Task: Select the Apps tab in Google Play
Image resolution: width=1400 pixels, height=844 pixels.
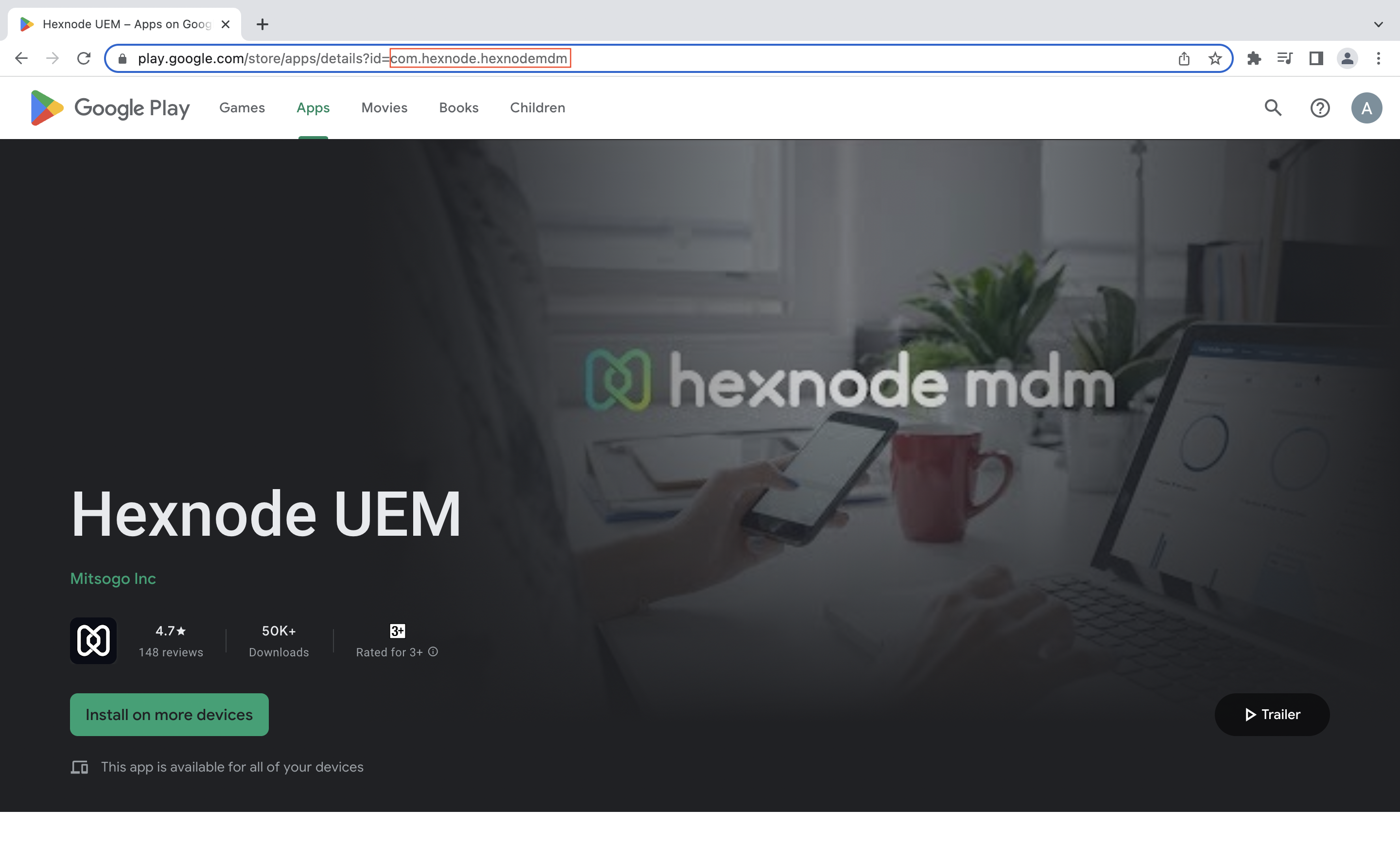Action: click(x=313, y=108)
